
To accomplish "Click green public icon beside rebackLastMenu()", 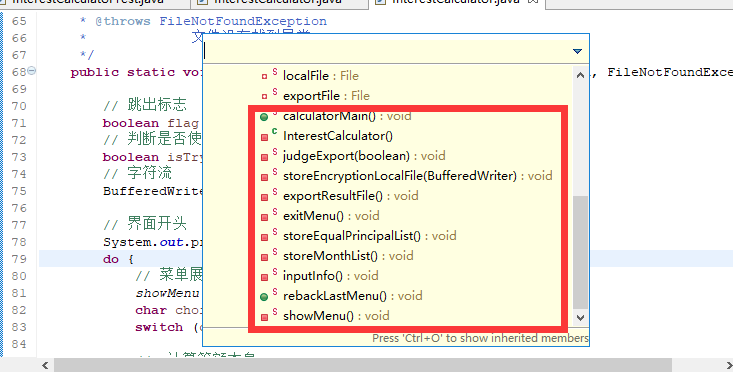I will click(x=264, y=297).
